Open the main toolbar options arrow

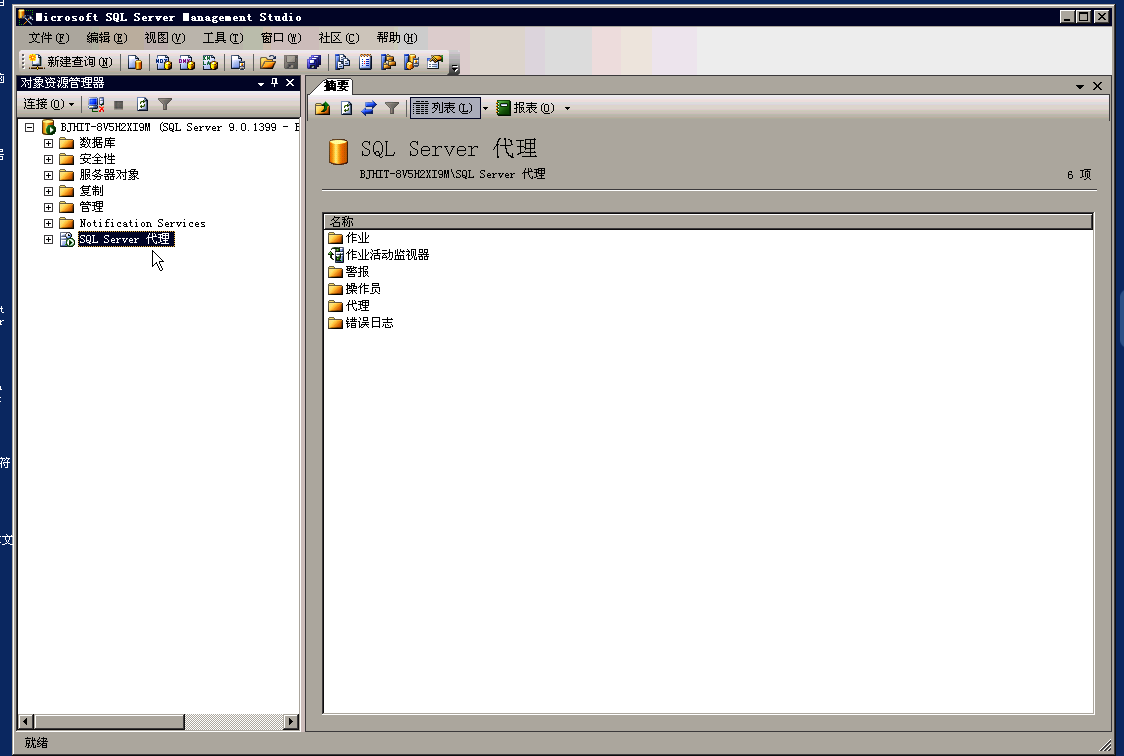(x=454, y=68)
